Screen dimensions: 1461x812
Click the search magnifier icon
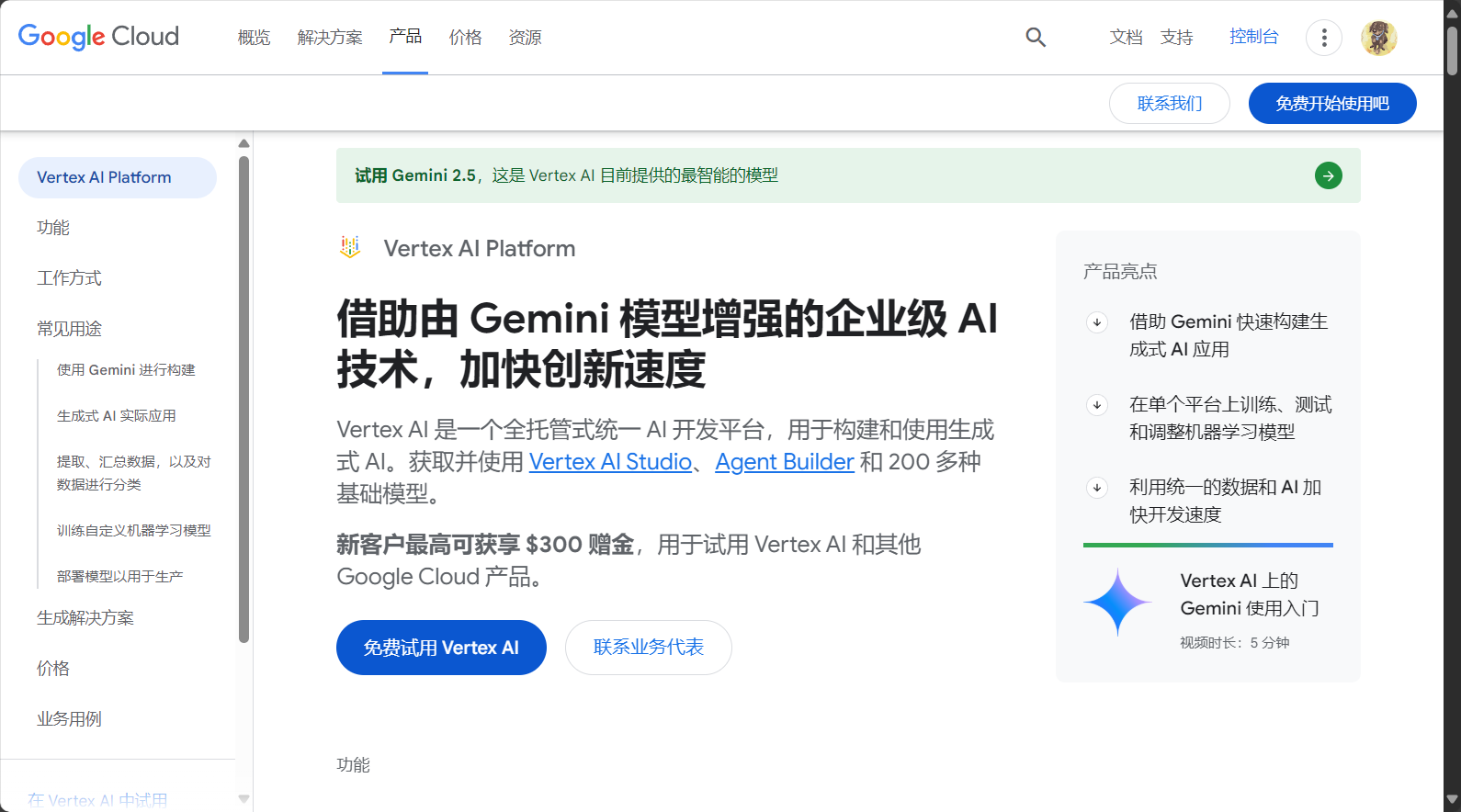[1036, 37]
